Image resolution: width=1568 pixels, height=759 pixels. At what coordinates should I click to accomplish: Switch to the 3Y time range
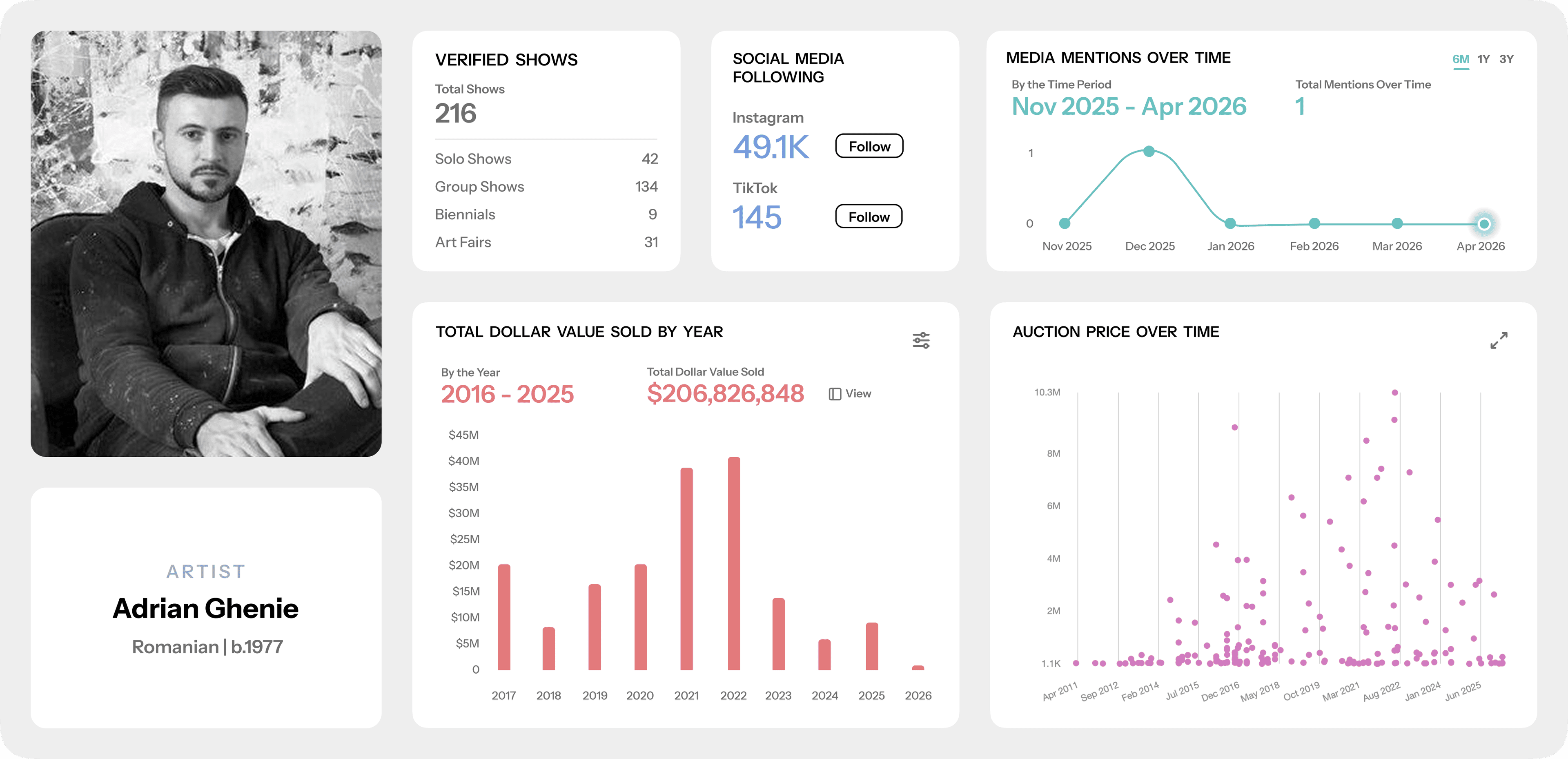[1506, 59]
